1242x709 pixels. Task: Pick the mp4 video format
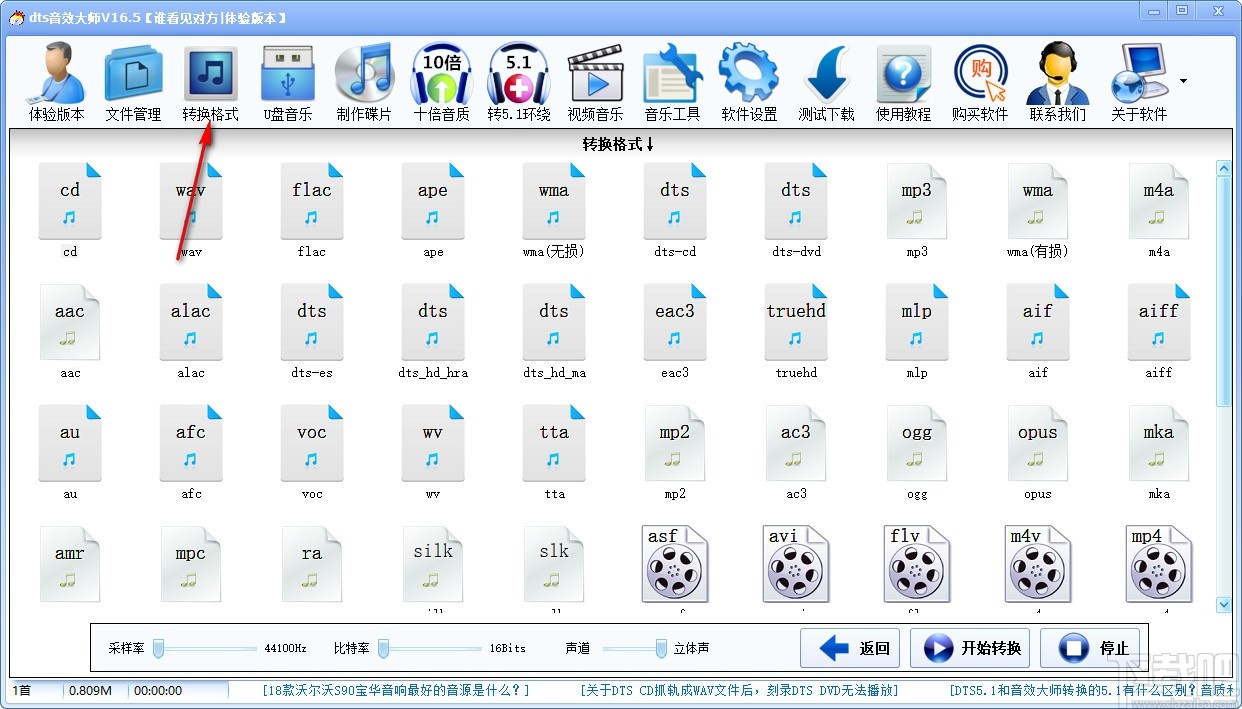point(1158,563)
